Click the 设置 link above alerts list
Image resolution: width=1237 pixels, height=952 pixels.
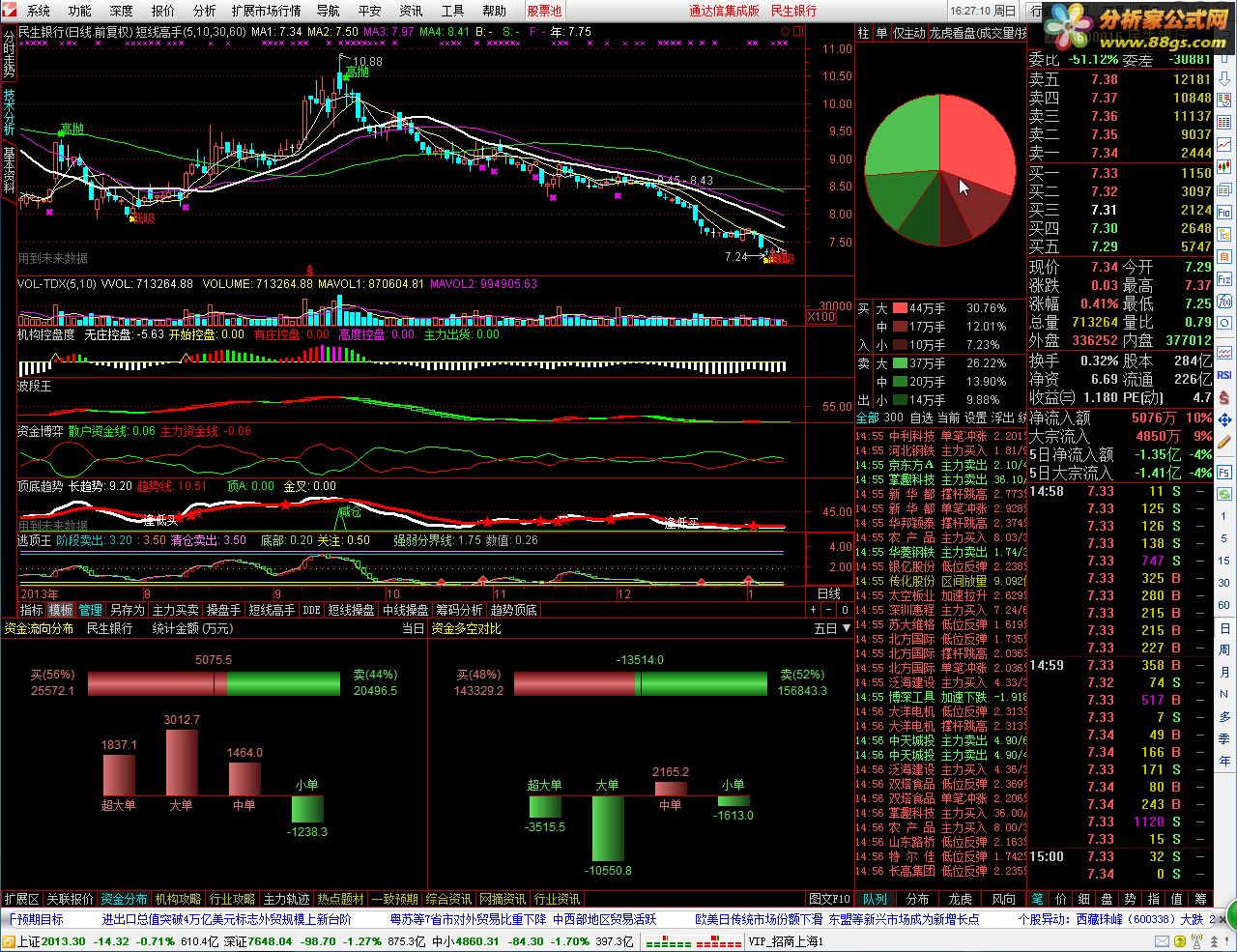[976, 418]
